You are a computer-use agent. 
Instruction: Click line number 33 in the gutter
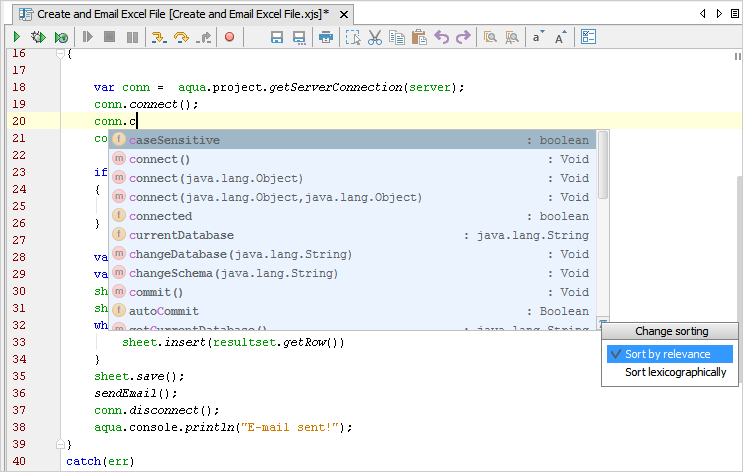tap(19, 342)
